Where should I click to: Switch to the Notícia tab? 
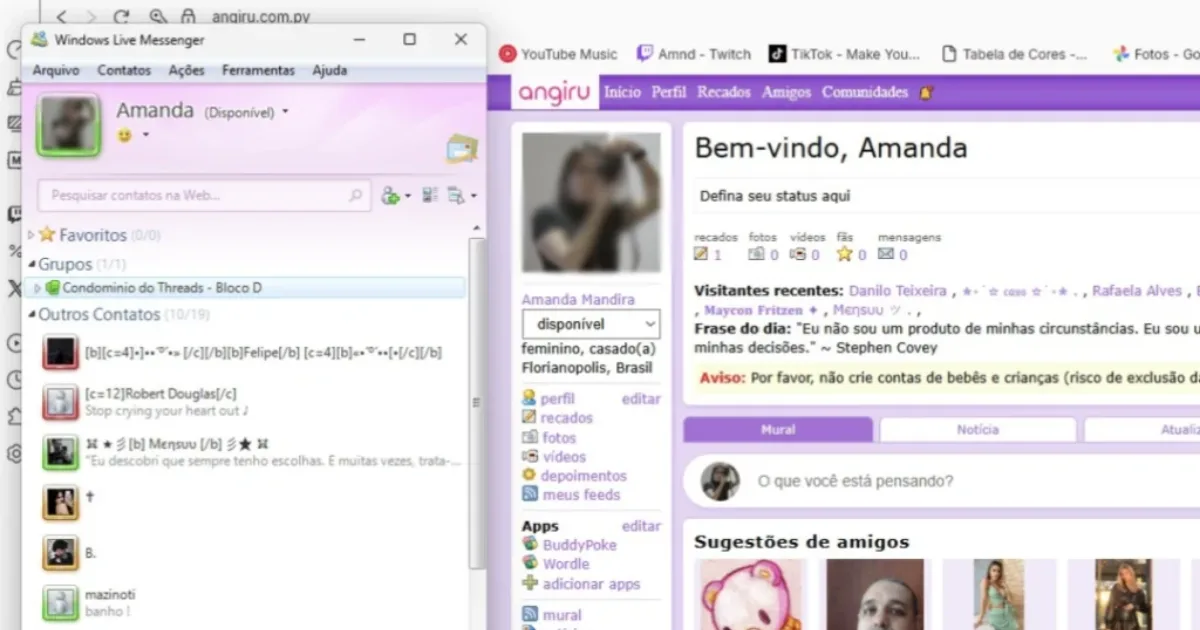click(977, 430)
